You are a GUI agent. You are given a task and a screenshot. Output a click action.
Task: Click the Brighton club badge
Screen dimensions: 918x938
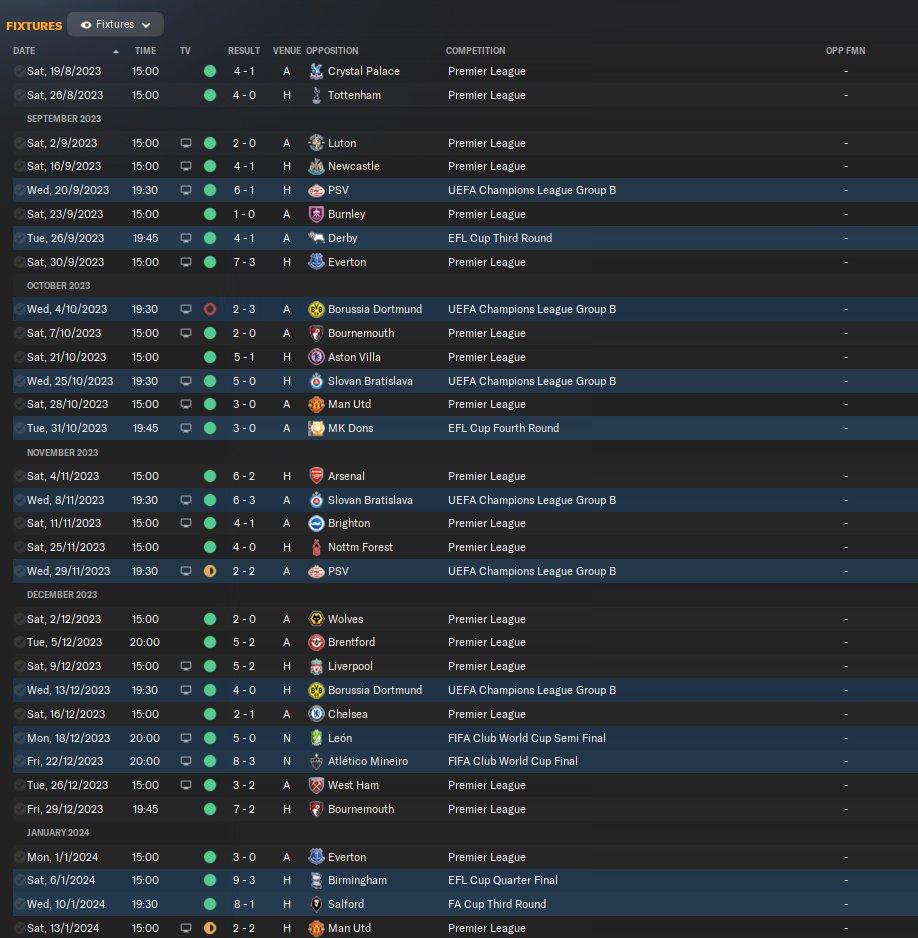coord(316,523)
